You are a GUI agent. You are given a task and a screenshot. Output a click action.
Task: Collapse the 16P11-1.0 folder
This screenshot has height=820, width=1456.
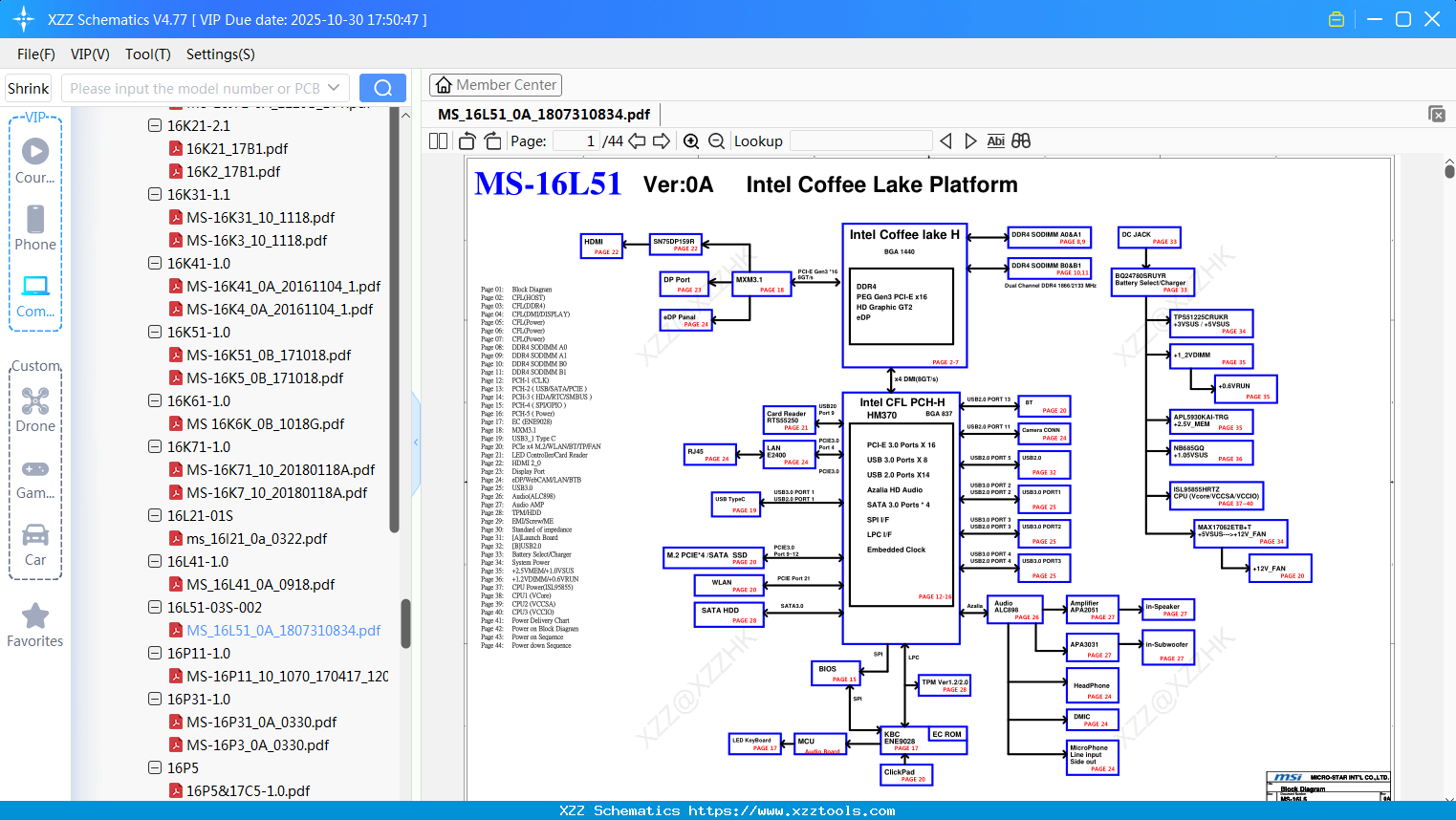[x=155, y=653]
